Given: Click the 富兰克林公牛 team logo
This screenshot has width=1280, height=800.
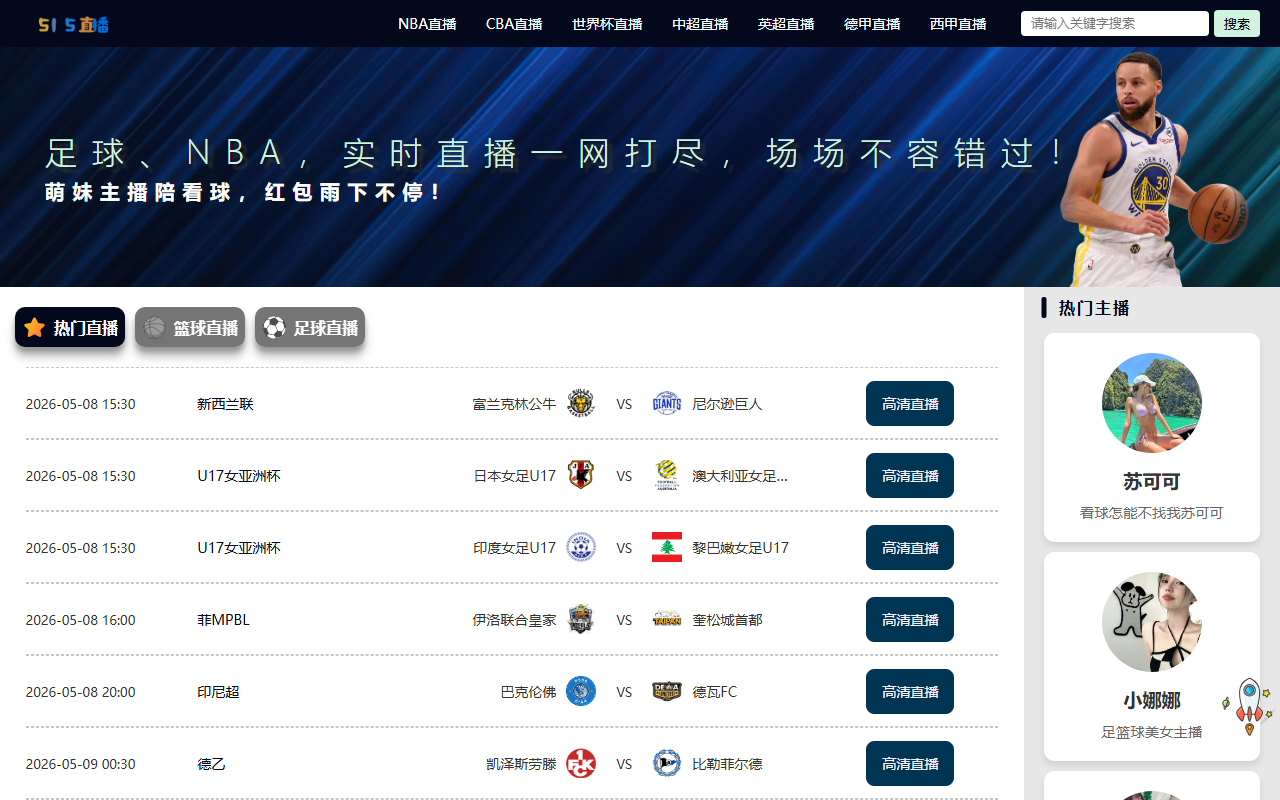Looking at the screenshot, I should [581, 403].
